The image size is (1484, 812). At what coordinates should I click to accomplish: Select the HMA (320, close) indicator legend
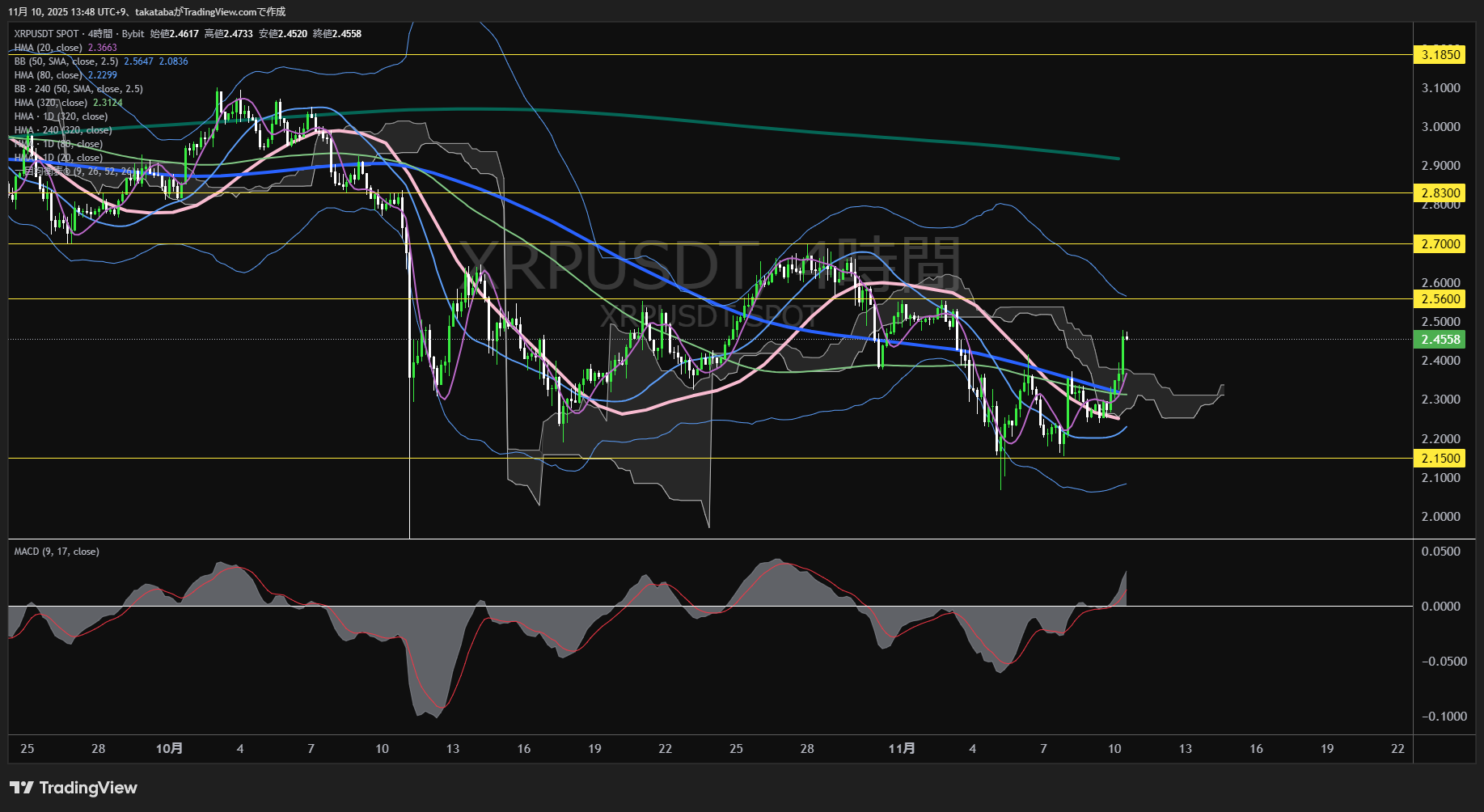(50, 103)
